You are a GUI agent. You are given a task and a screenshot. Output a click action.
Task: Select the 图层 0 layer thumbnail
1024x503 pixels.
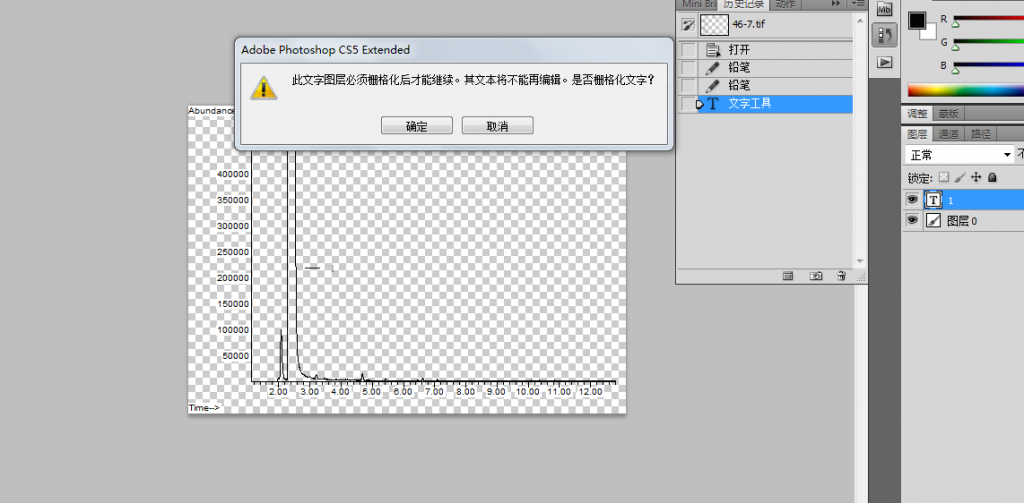934,221
